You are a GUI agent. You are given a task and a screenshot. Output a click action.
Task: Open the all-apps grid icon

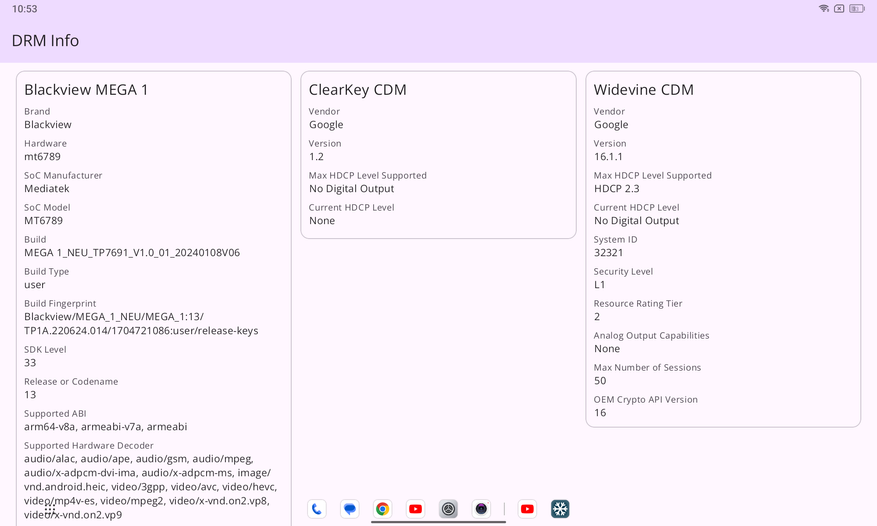click(50, 511)
